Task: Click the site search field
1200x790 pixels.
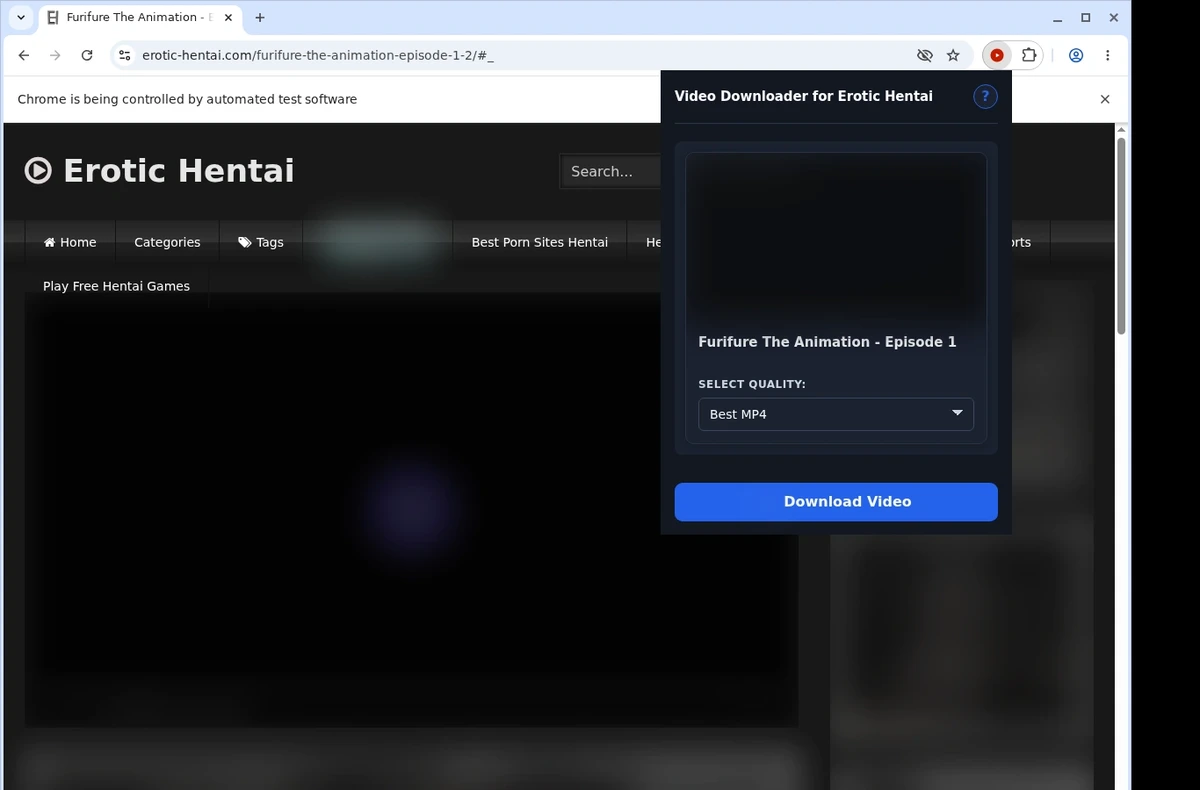Action: (x=610, y=172)
